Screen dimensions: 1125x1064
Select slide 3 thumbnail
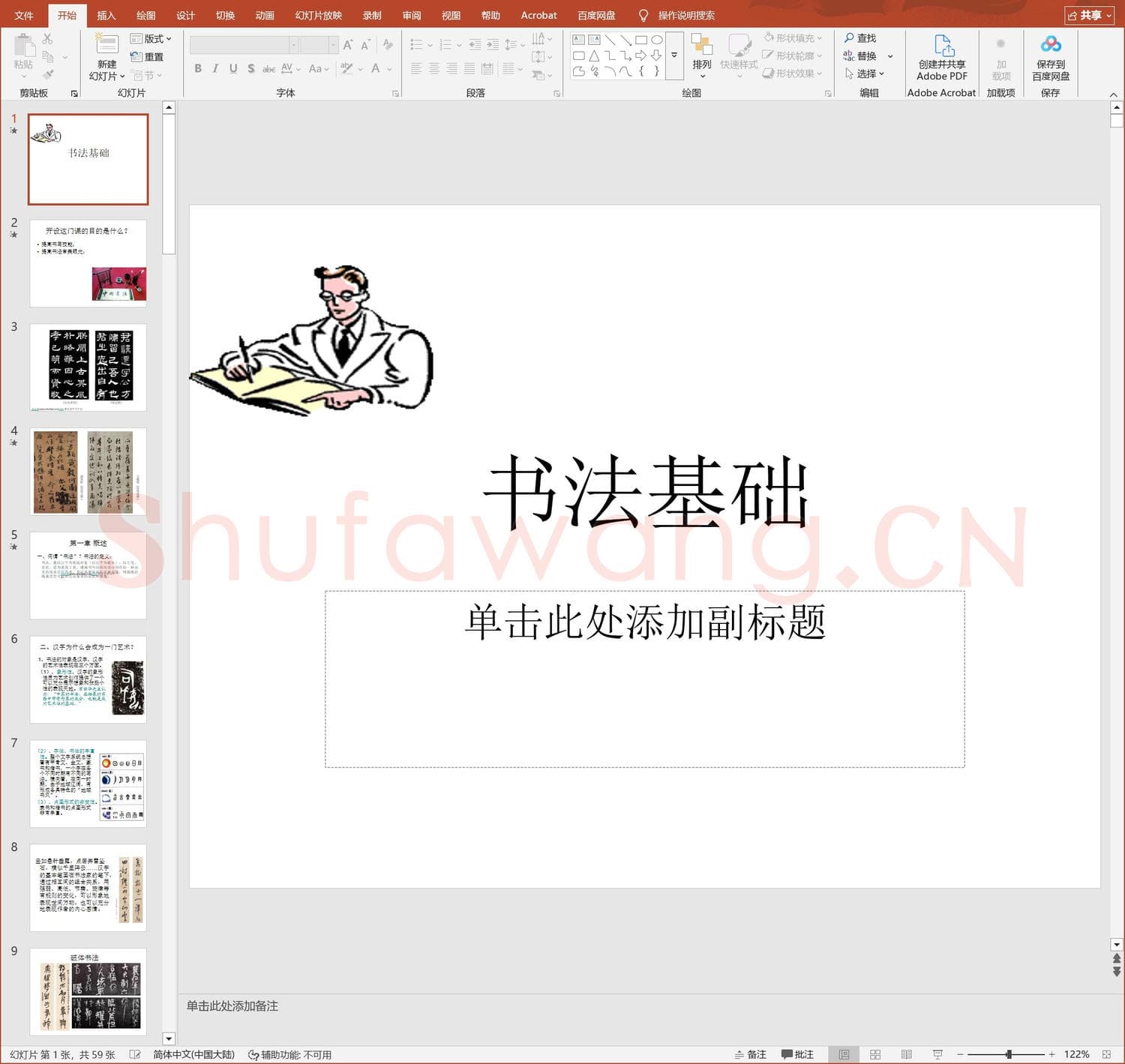pyautogui.click(x=88, y=367)
